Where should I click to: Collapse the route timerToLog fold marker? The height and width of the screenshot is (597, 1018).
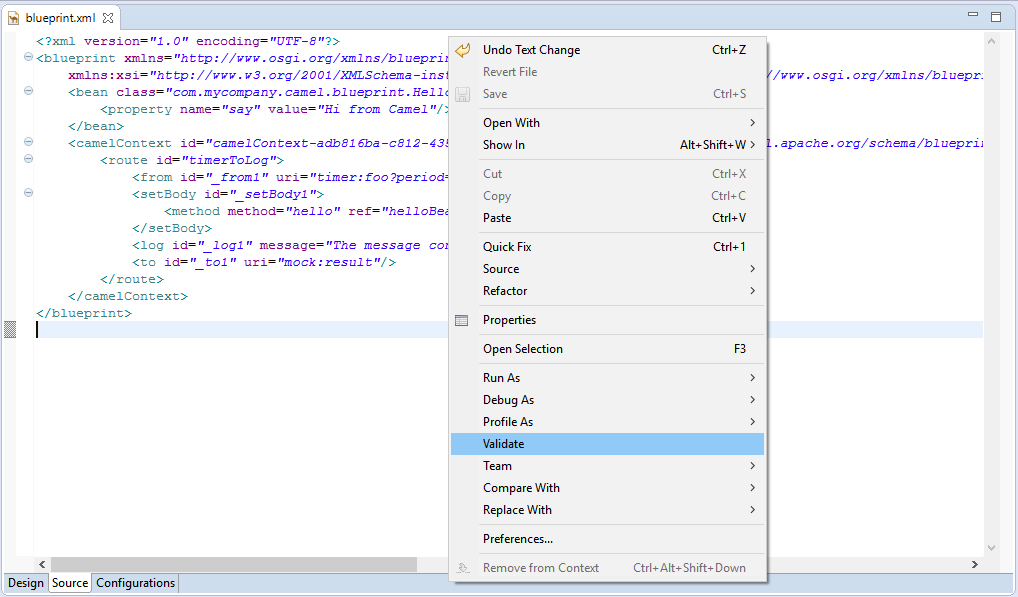pyautogui.click(x=28, y=160)
